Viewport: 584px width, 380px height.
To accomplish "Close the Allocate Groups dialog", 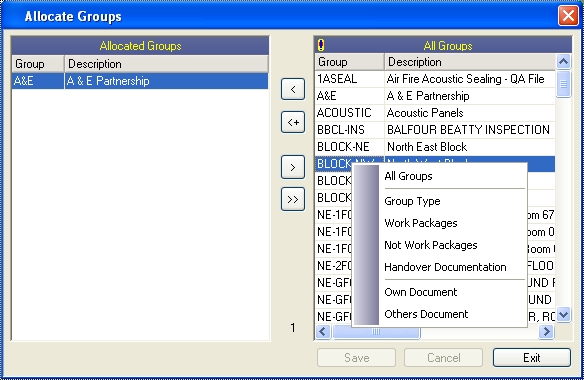I will tap(568, 16).
